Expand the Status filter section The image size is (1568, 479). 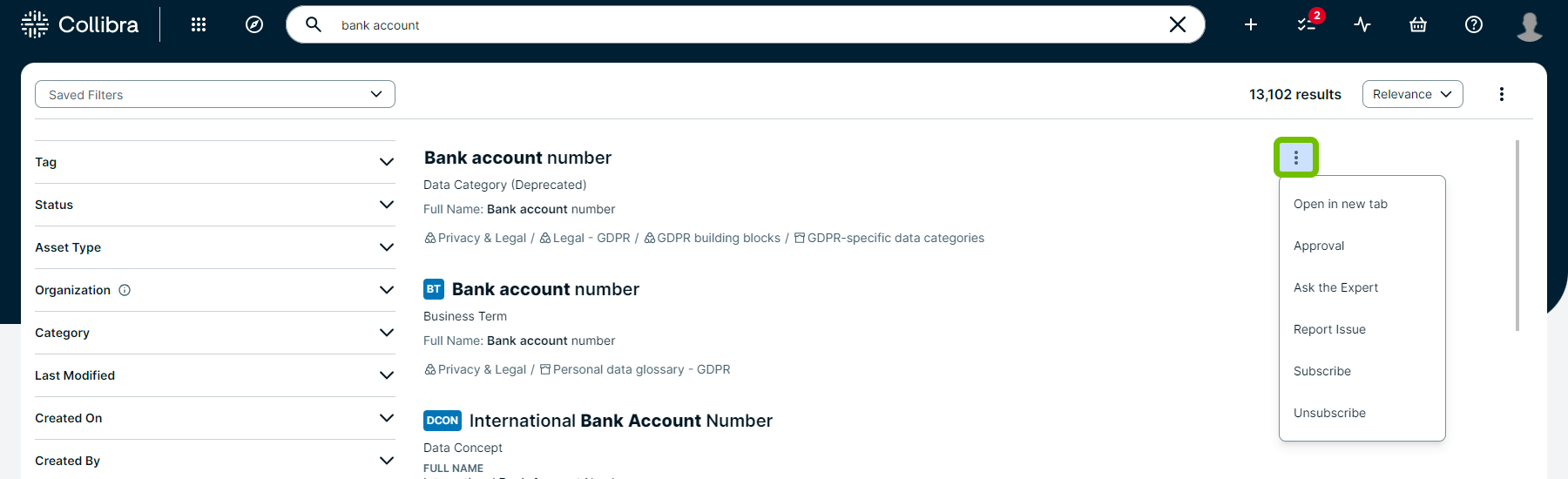214,205
